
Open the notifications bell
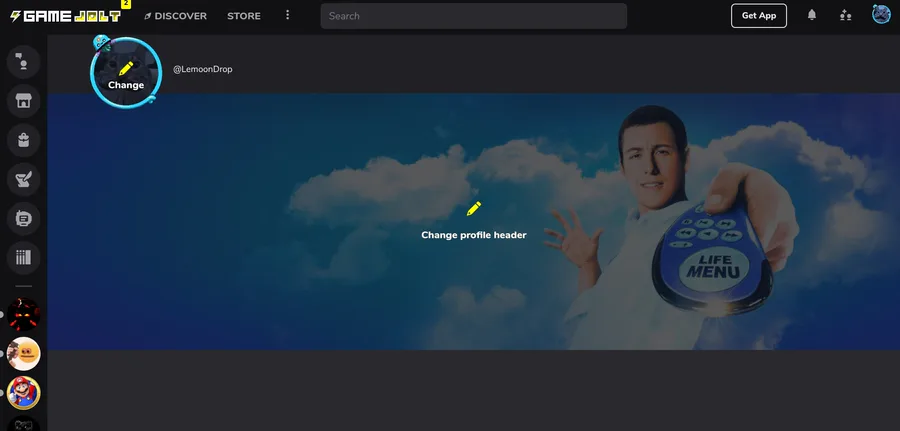812,15
